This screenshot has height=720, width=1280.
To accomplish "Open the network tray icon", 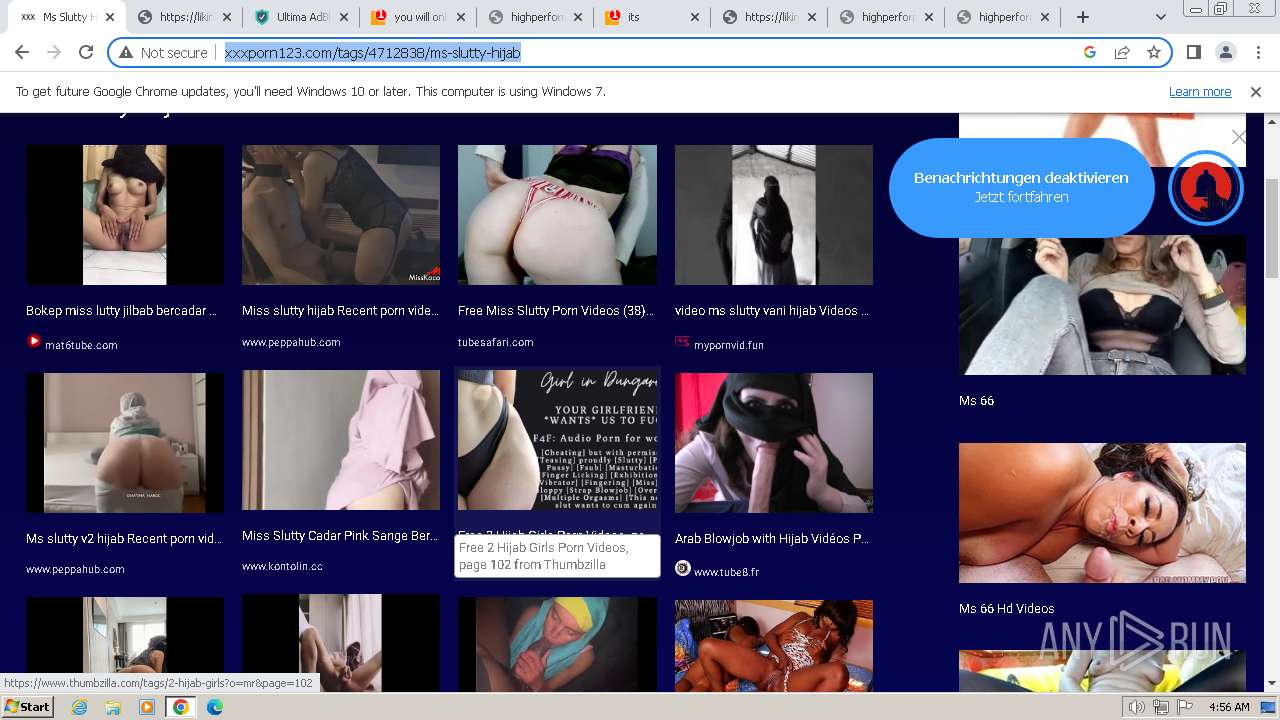I will tap(1161, 707).
